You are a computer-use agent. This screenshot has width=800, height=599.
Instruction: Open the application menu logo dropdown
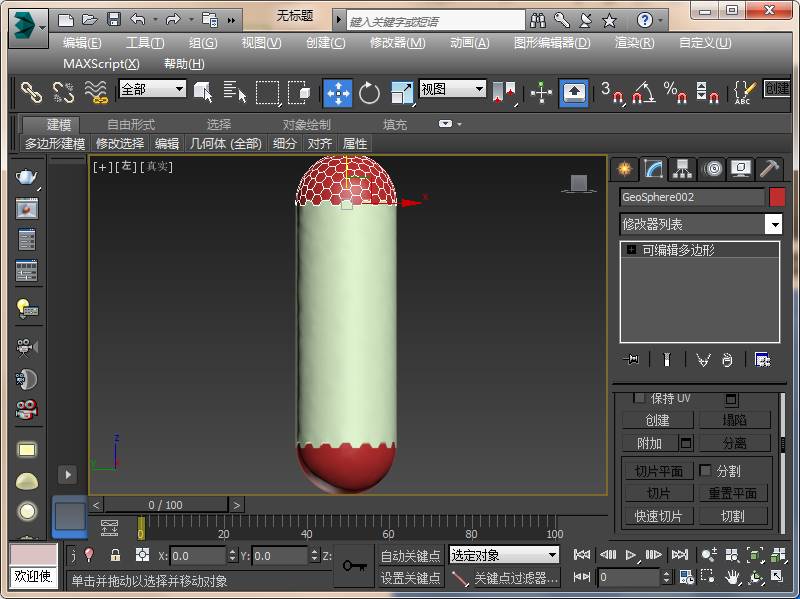[x=28, y=27]
